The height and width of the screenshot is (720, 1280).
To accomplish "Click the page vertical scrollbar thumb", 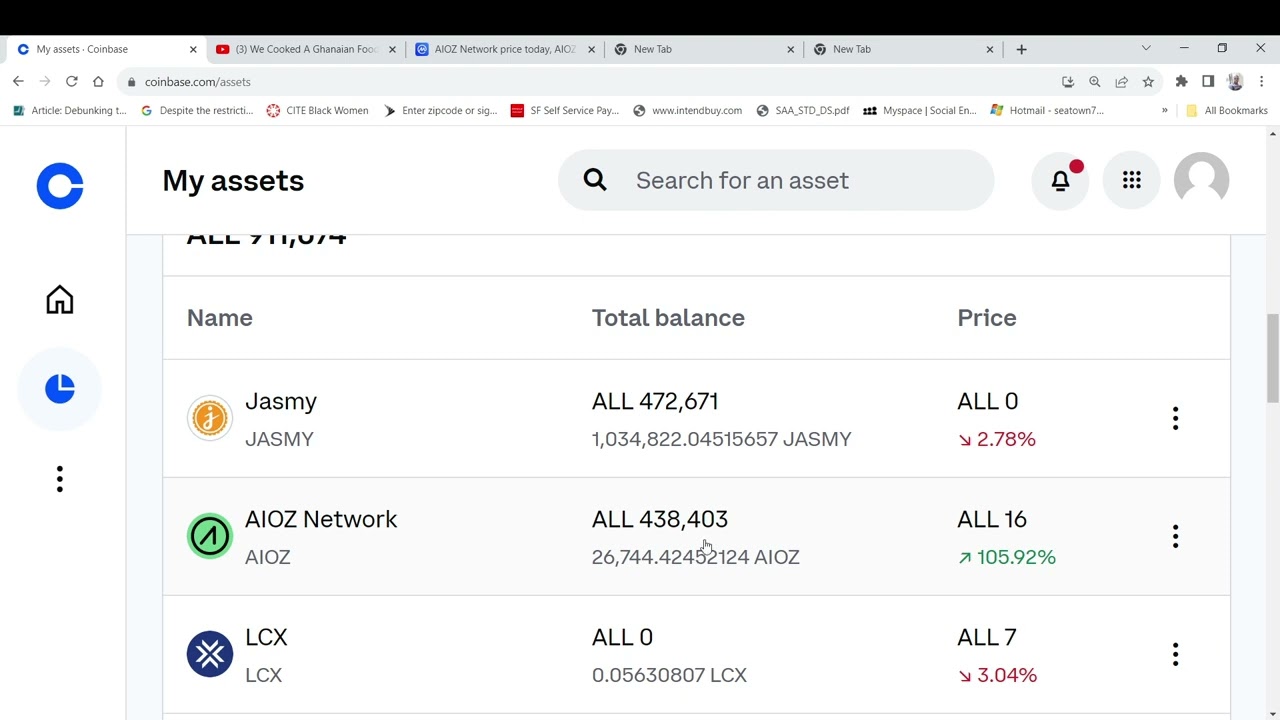I will [1272, 358].
